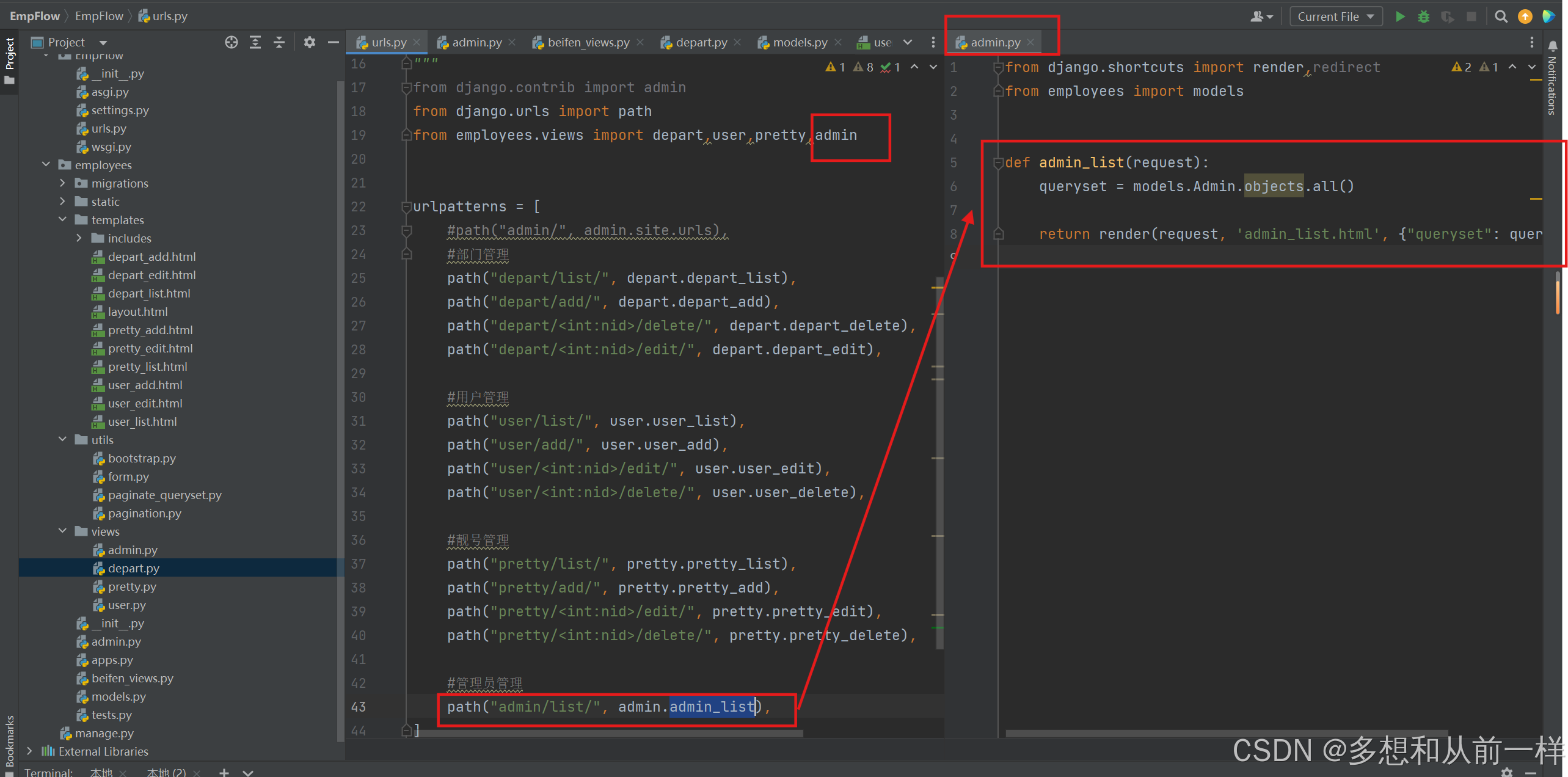Open the Project view dropdown
The height and width of the screenshot is (777, 1568).
point(103,42)
